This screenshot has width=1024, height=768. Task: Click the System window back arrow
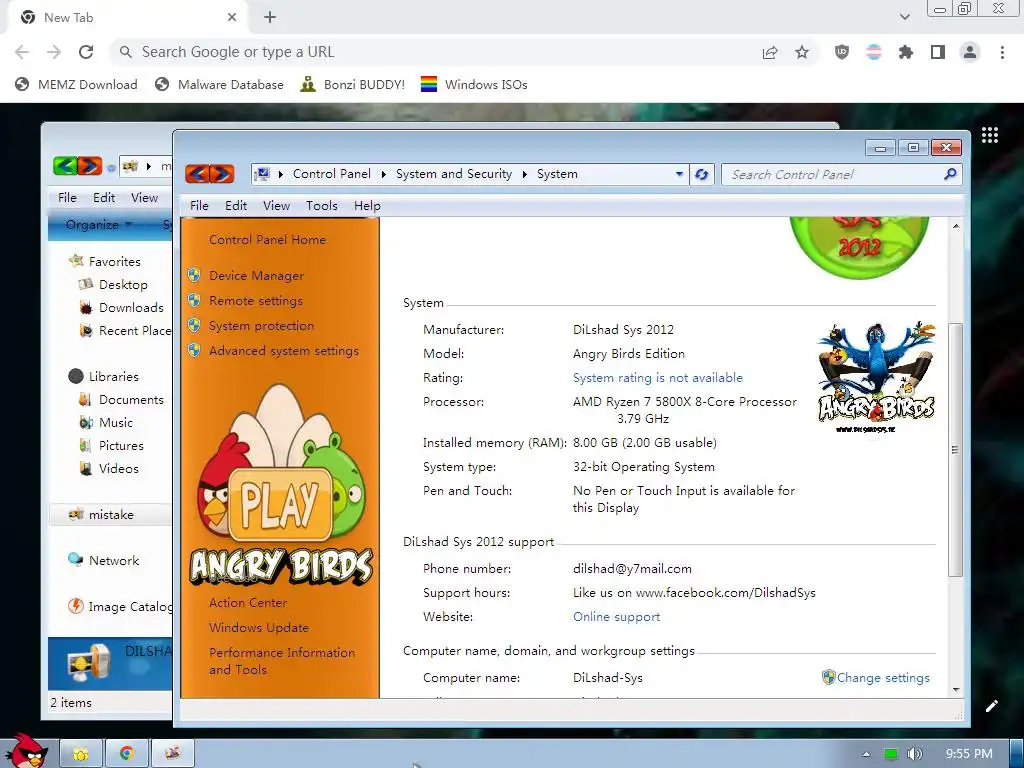tap(197, 174)
